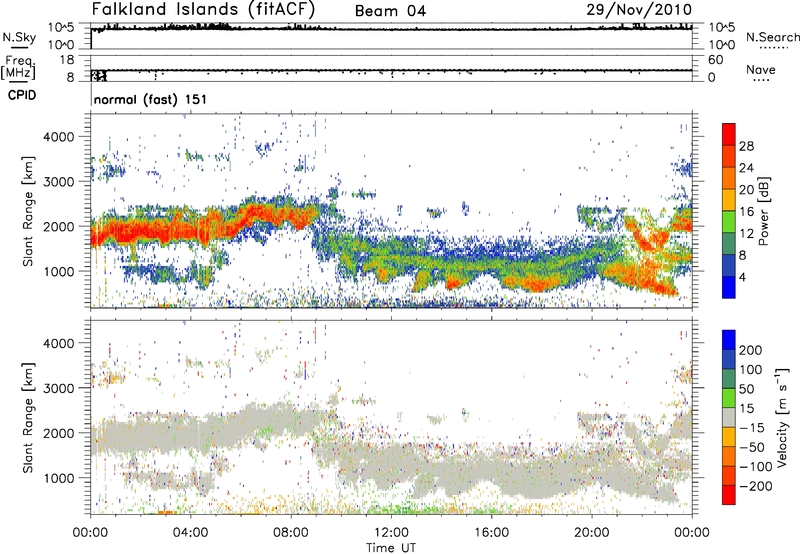Click the "Velocity [m s-1]" colorbar title
This screenshot has height=554, width=800.
782,417
